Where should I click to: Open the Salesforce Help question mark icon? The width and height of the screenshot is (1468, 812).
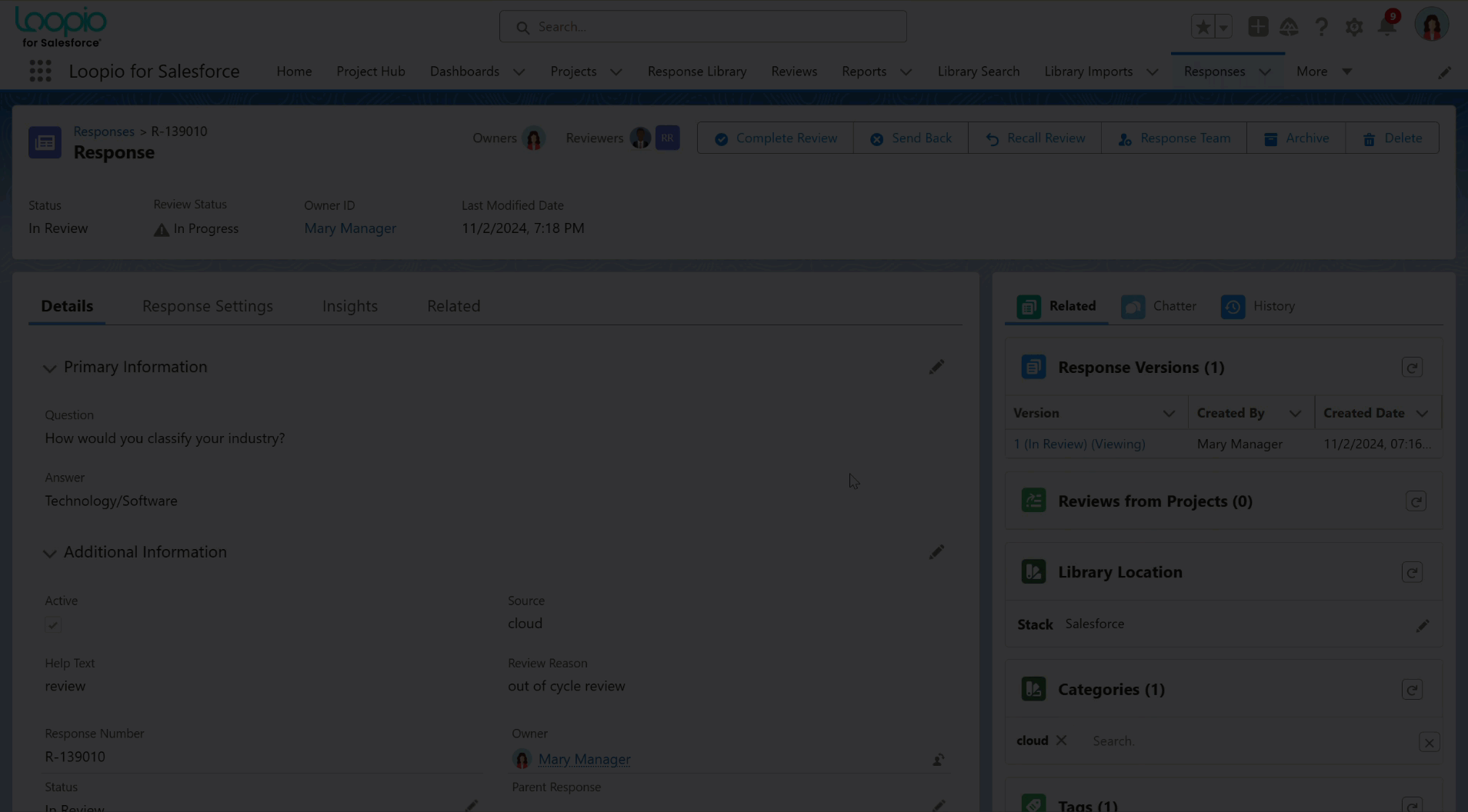tap(1321, 27)
